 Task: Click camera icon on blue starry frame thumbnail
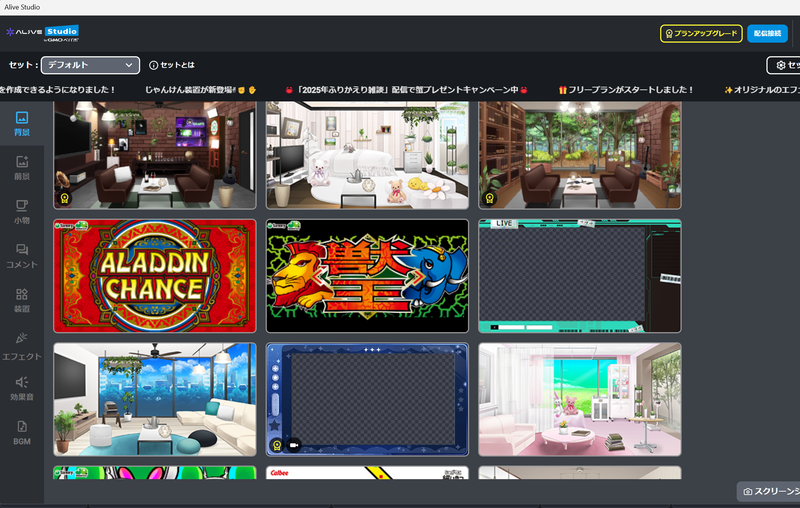294,445
